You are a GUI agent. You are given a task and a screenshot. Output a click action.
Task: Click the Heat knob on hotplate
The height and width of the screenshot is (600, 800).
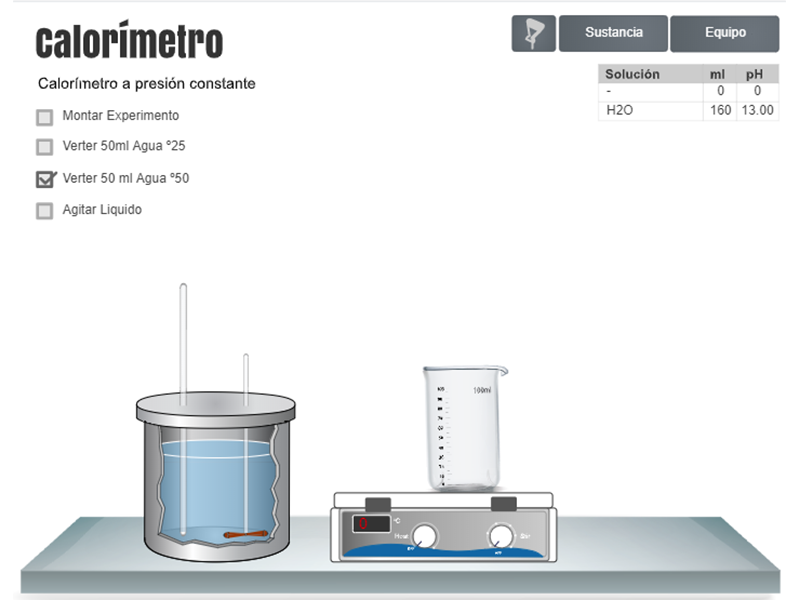pyautogui.click(x=425, y=536)
